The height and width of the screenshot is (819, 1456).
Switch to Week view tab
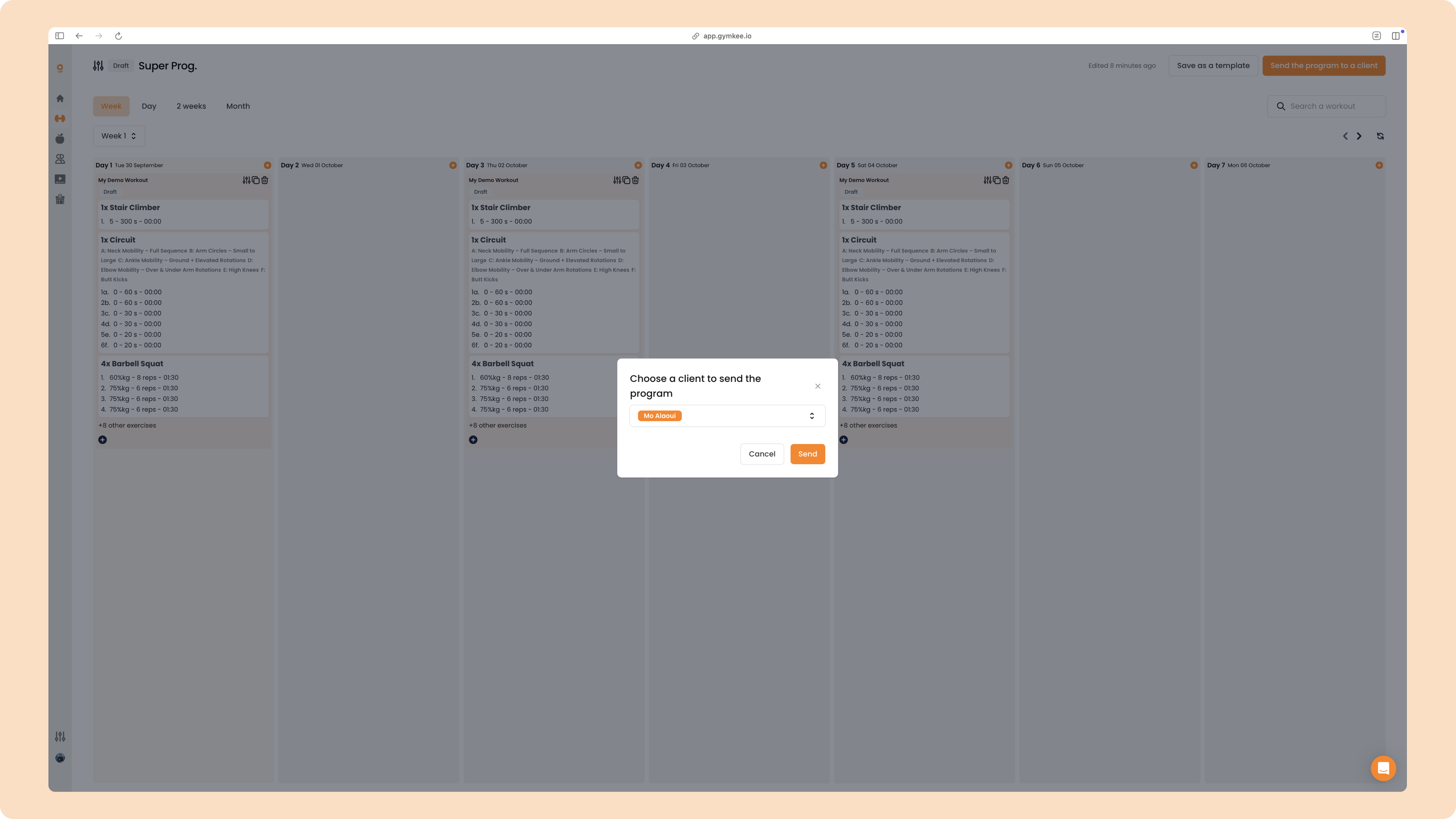(111, 106)
